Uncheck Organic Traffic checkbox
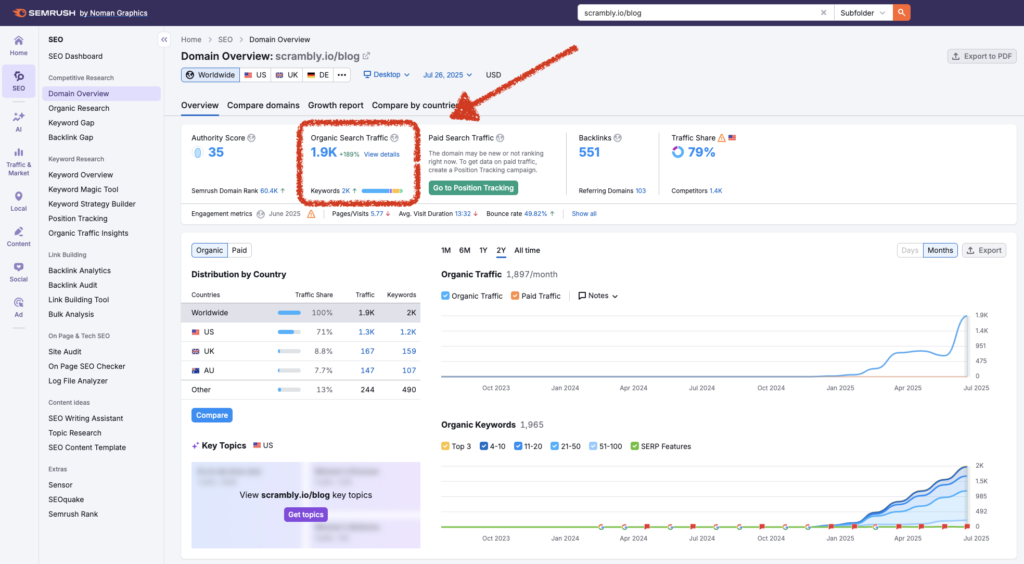The height and width of the screenshot is (564, 1024). coord(445,296)
